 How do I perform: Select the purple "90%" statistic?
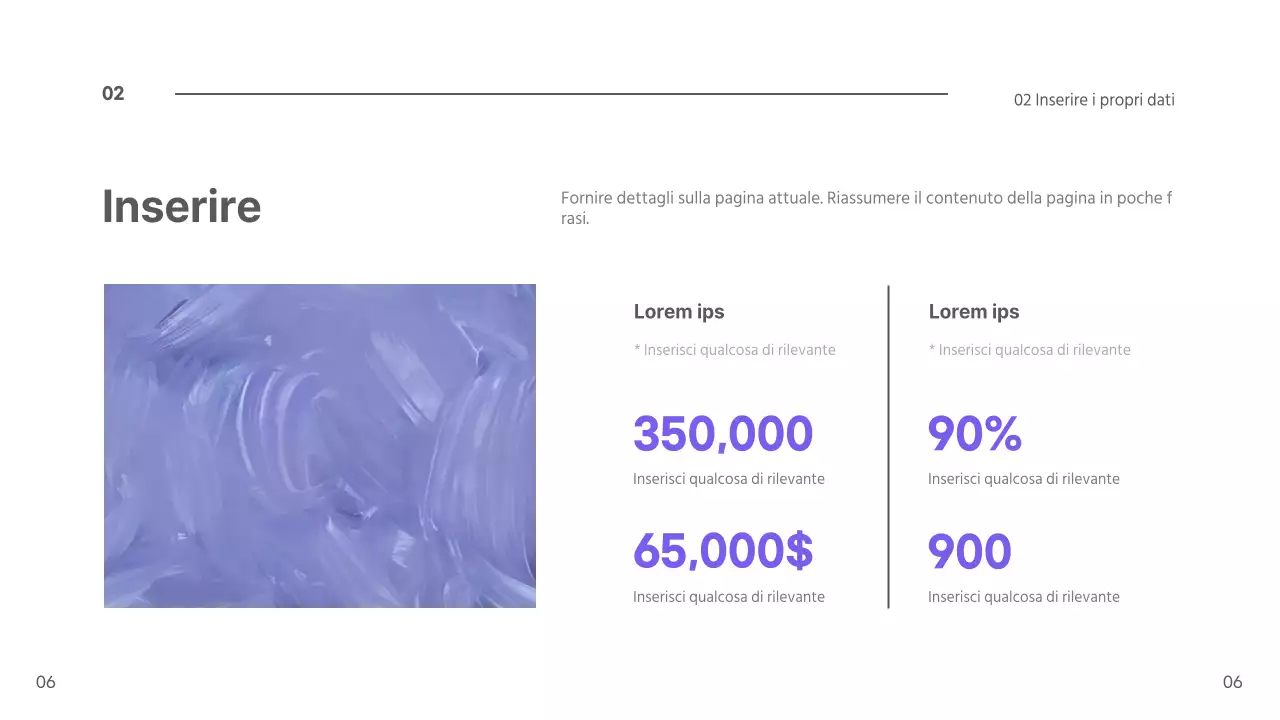coord(975,434)
